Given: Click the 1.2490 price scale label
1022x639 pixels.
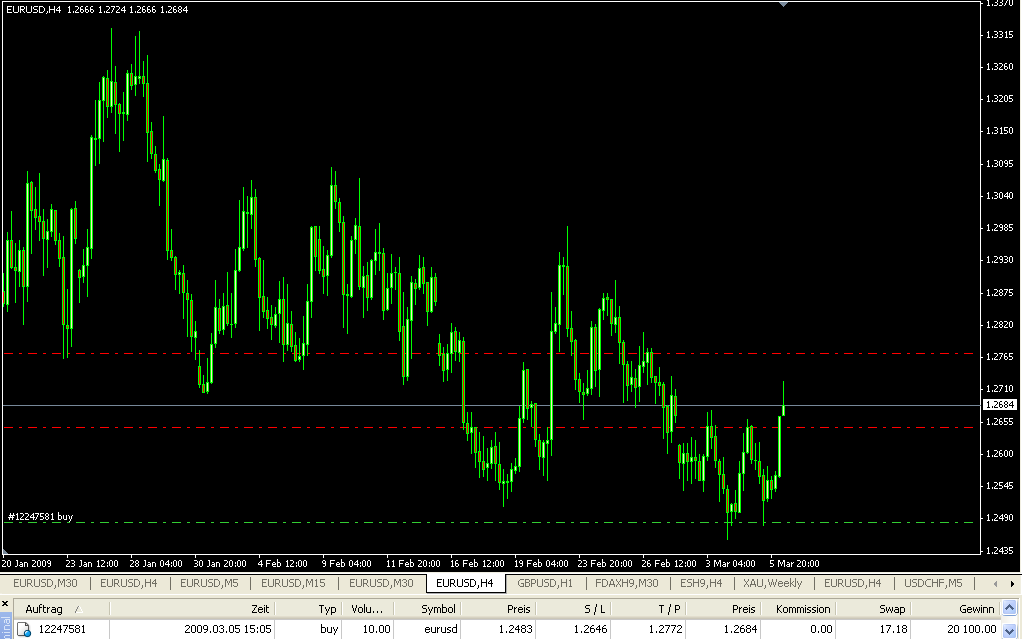Looking at the screenshot, I should coord(1000,518).
